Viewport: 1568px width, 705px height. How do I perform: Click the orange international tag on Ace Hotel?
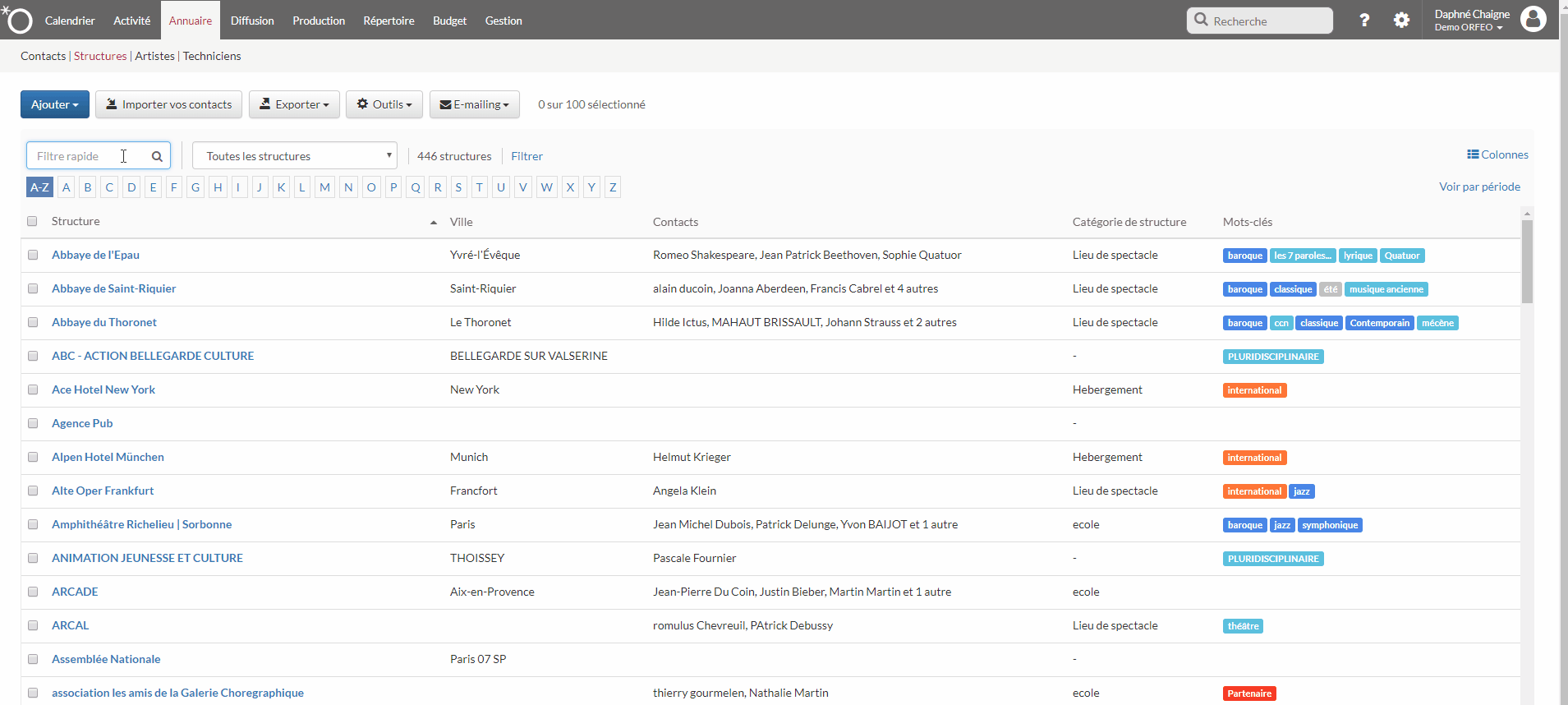pyautogui.click(x=1254, y=390)
